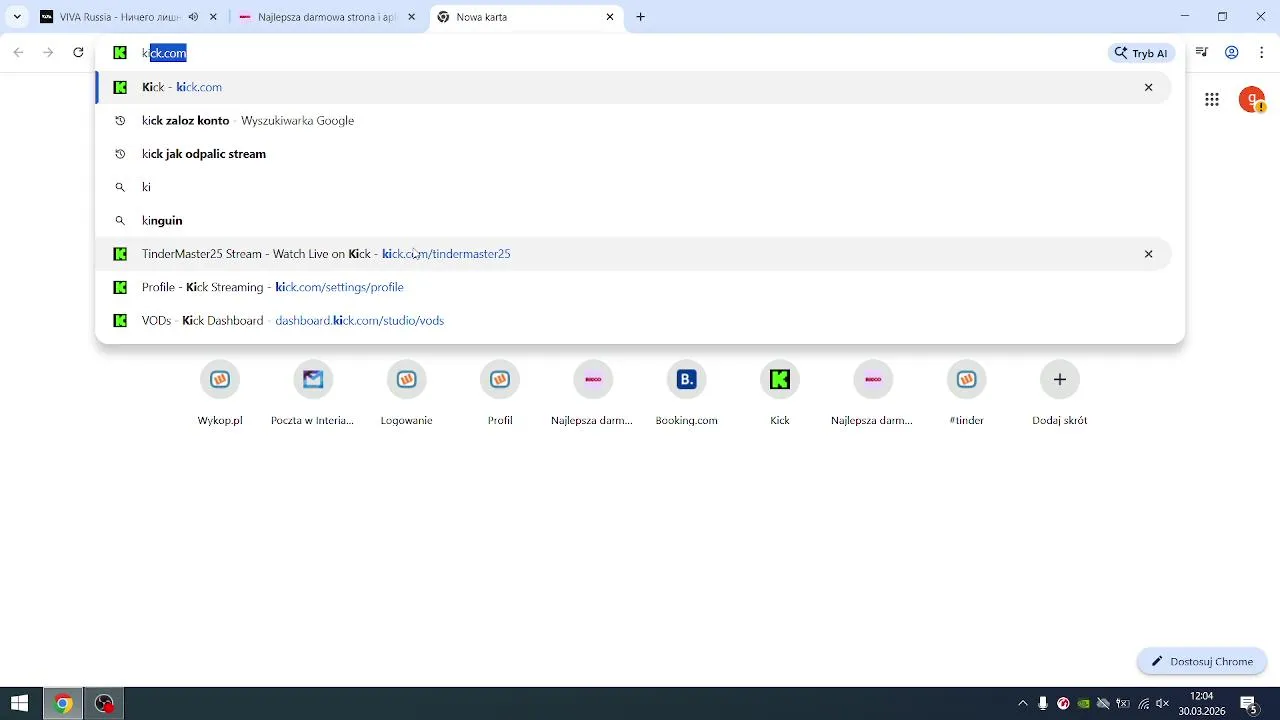Click the OneDrive cloud icon in tray
Viewport: 1280px width, 720px height.
[1103, 704]
